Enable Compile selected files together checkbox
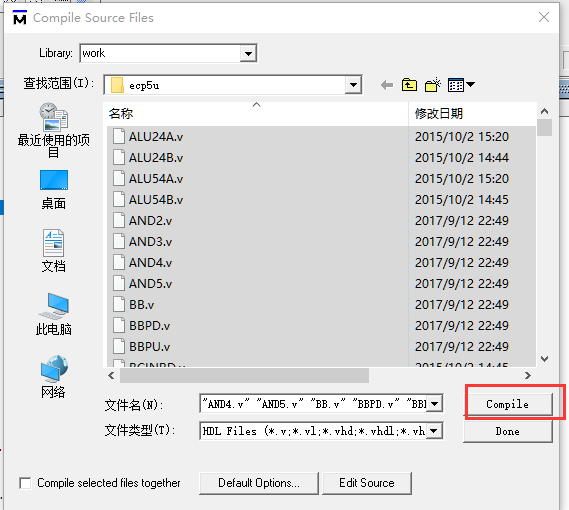 25,483
